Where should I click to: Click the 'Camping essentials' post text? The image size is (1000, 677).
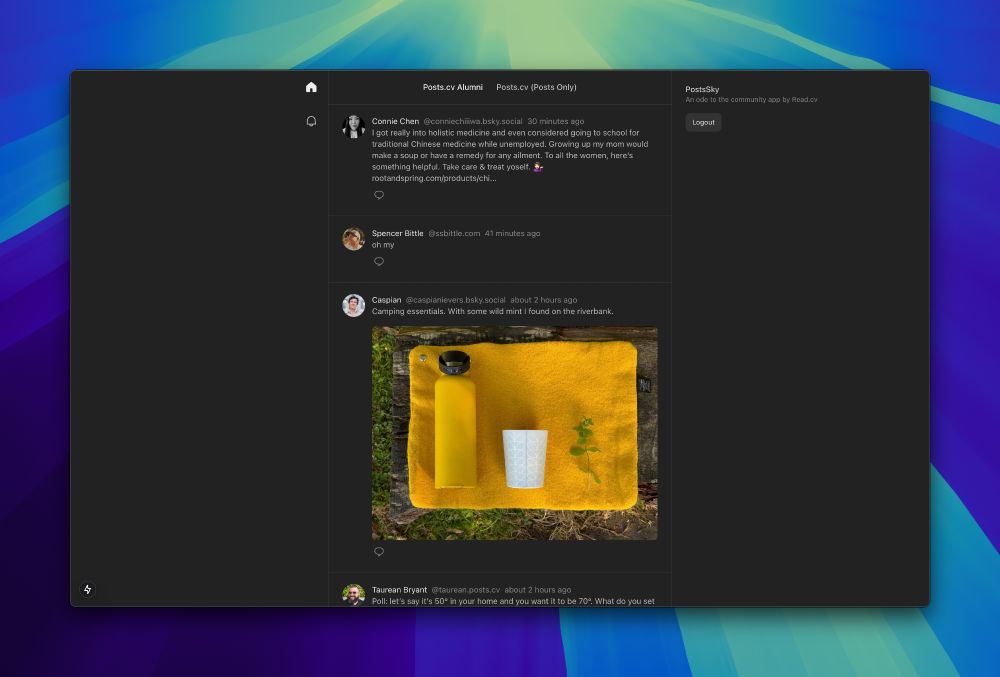492,311
